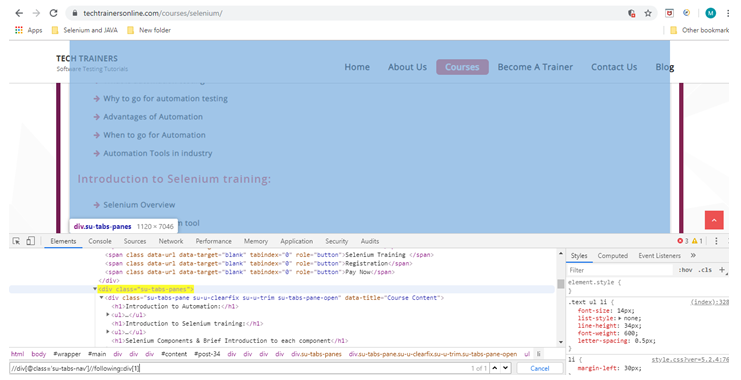The width and height of the screenshot is (741, 380).
Task: Click About Us in site navigation
Action: pos(407,67)
